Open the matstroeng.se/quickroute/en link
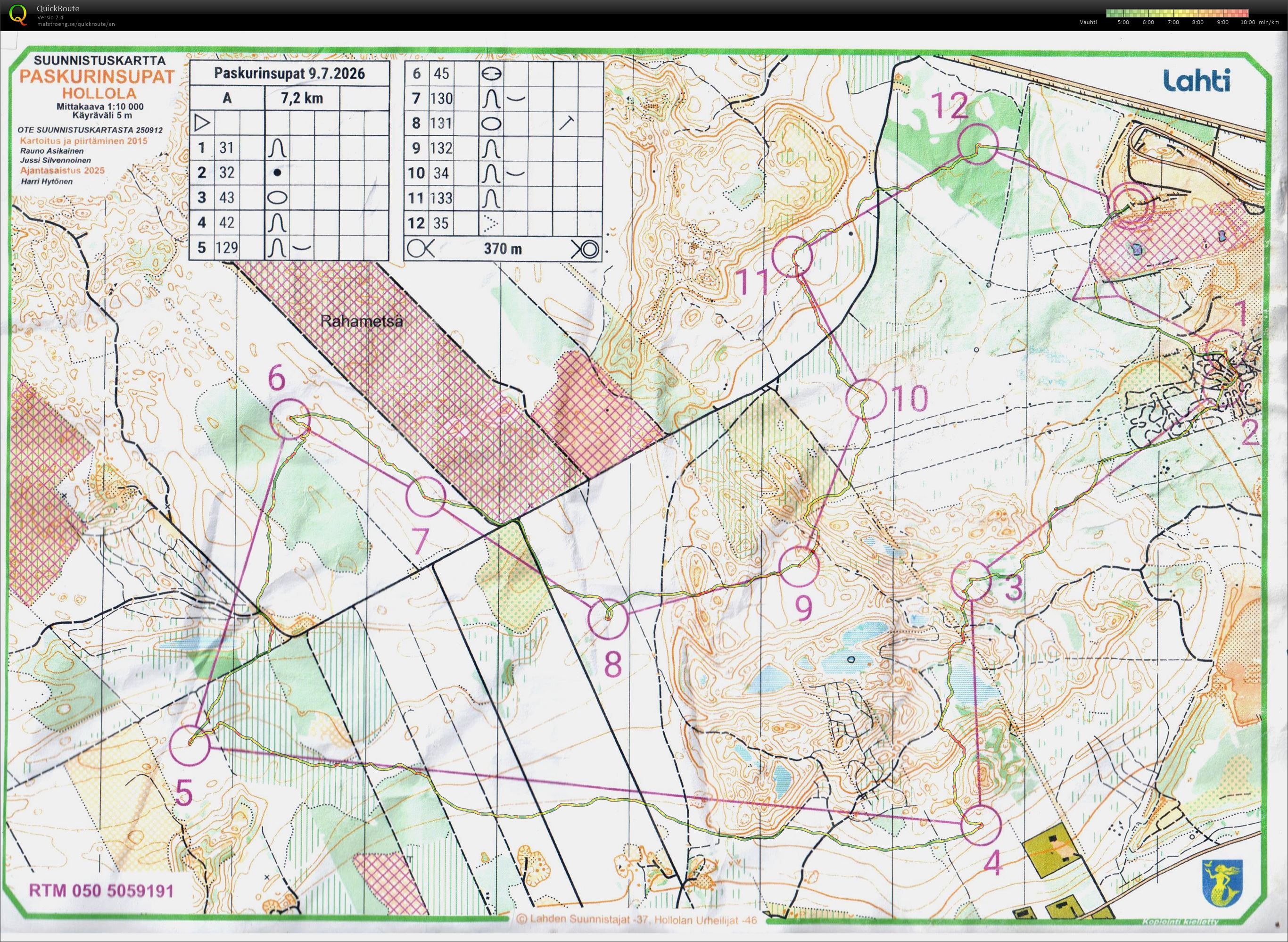 76,24
